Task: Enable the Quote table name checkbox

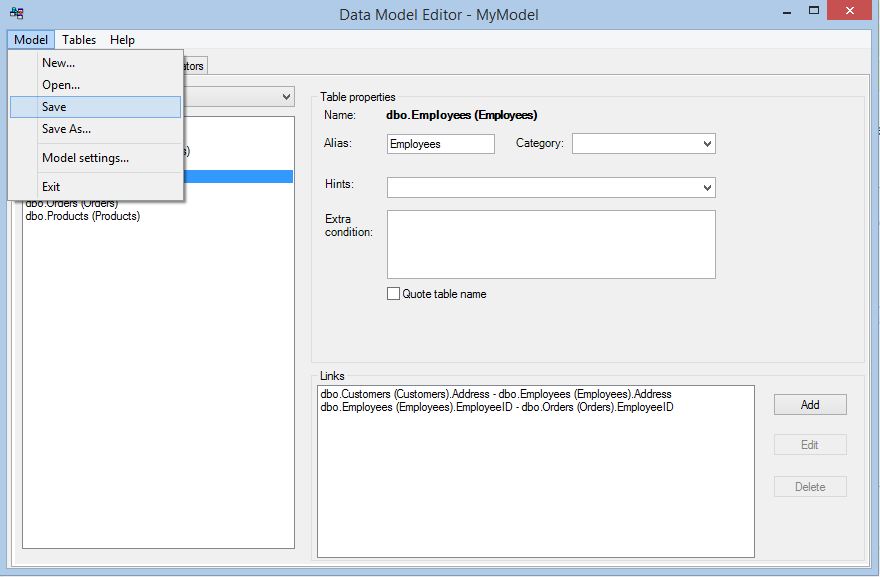Action: (393, 293)
